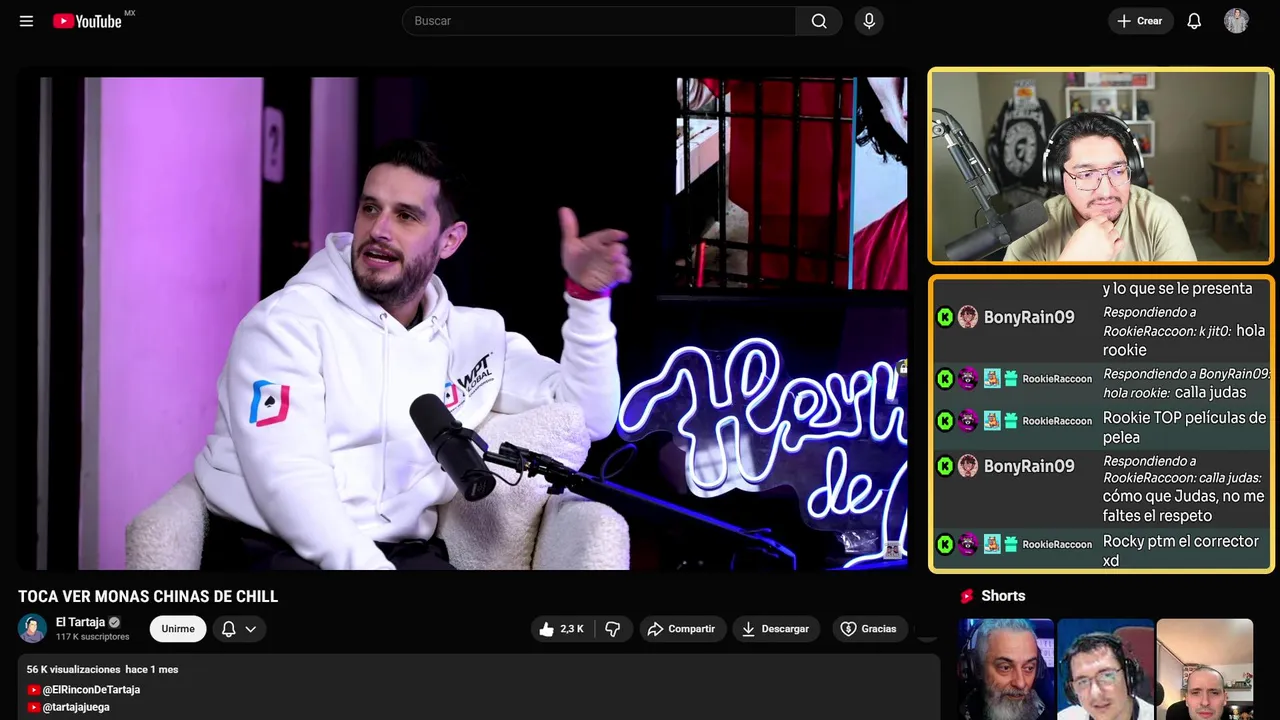Image resolution: width=1280 pixels, height=720 pixels.
Task: Open the Crear create menu
Action: coord(1140,21)
